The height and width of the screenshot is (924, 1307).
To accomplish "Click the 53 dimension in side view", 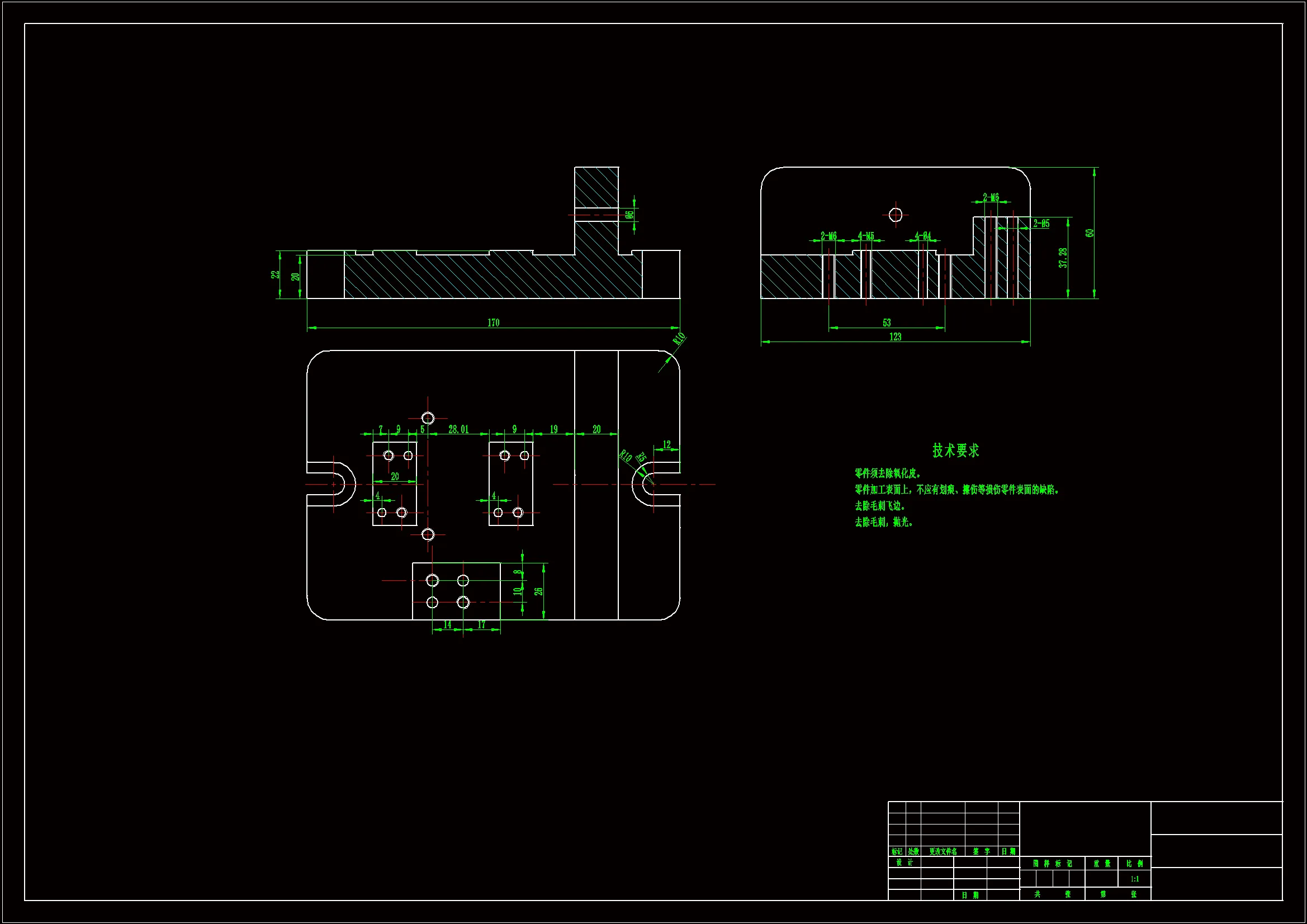I will 886,323.
